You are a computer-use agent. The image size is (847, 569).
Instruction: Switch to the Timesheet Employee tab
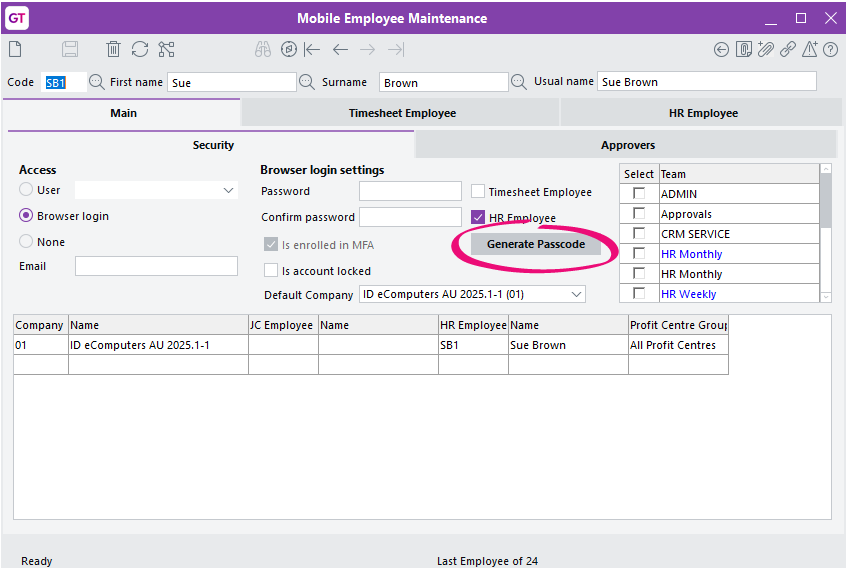pos(402,113)
